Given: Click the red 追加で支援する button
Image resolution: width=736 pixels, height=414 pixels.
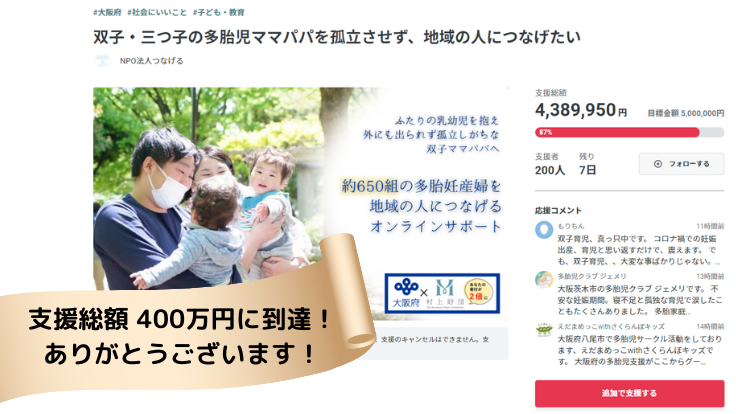Looking at the screenshot, I should (x=629, y=393).
